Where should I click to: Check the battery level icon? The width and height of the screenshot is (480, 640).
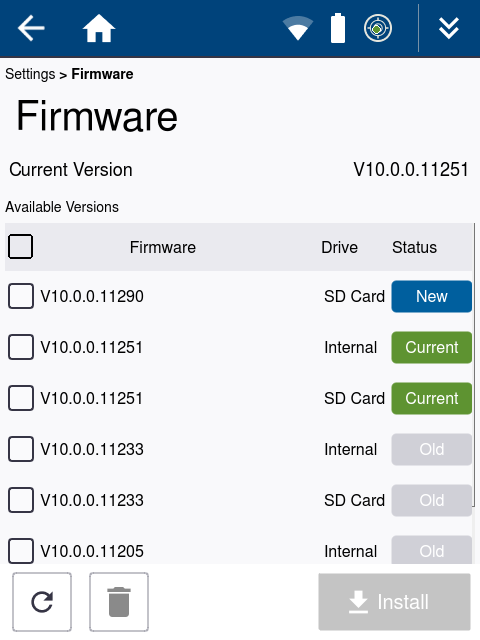338,28
